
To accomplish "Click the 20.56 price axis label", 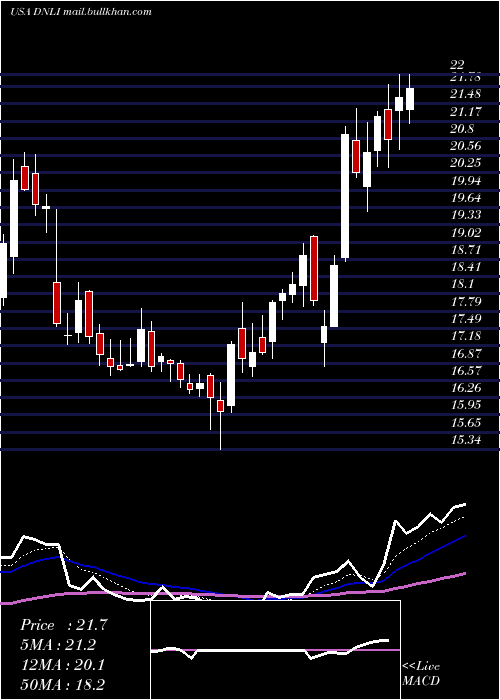I will [466, 146].
